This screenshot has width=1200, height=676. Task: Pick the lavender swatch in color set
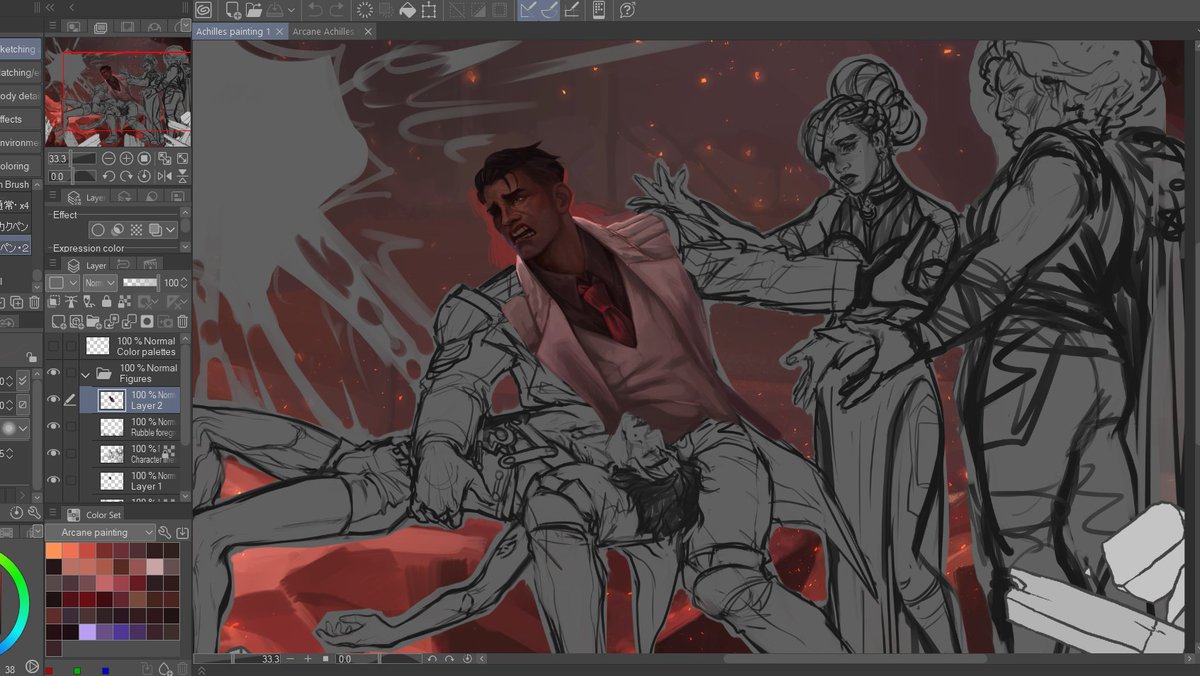point(86,631)
